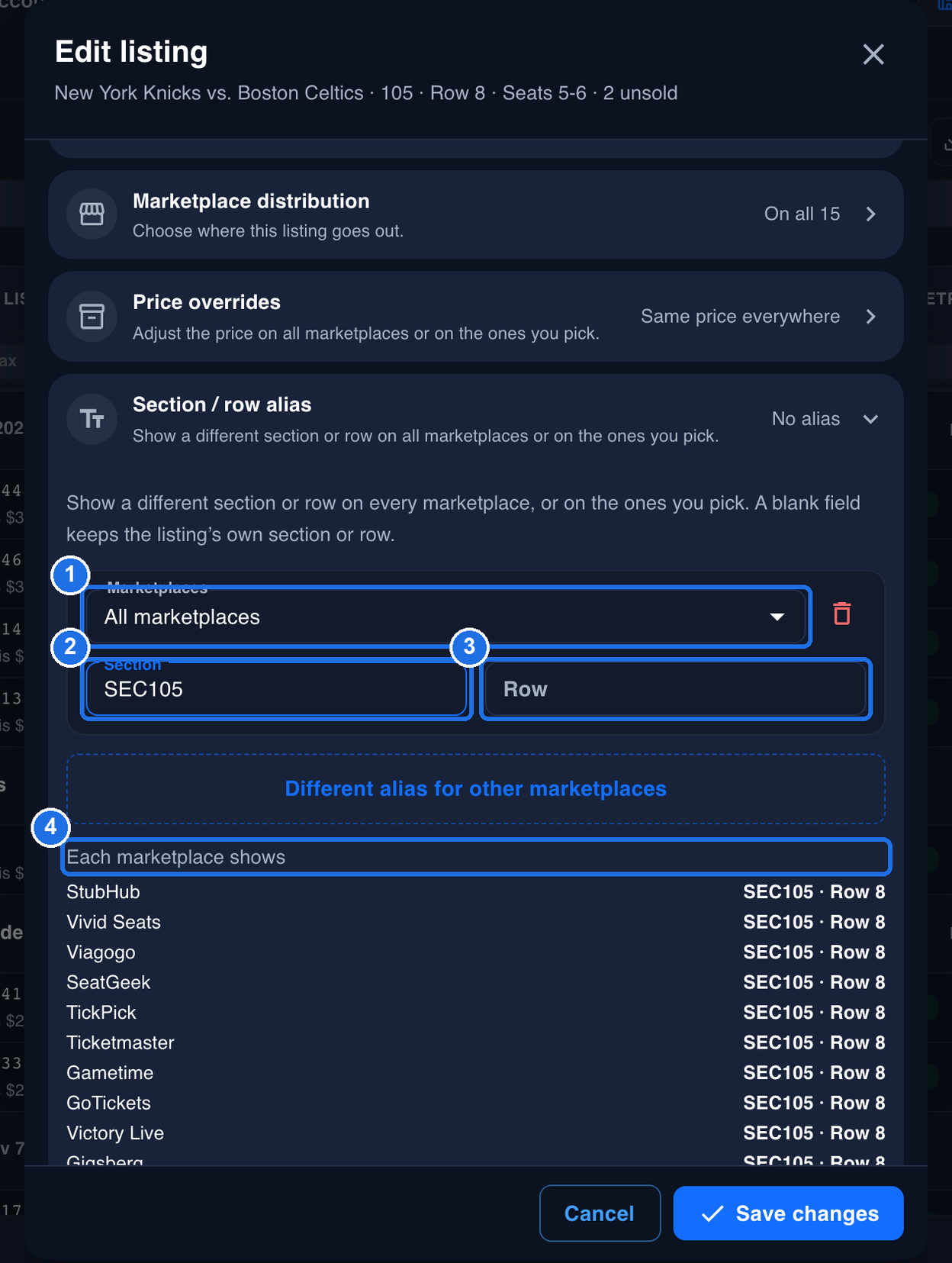
Task: Click the Save changes button
Action: click(x=788, y=1213)
